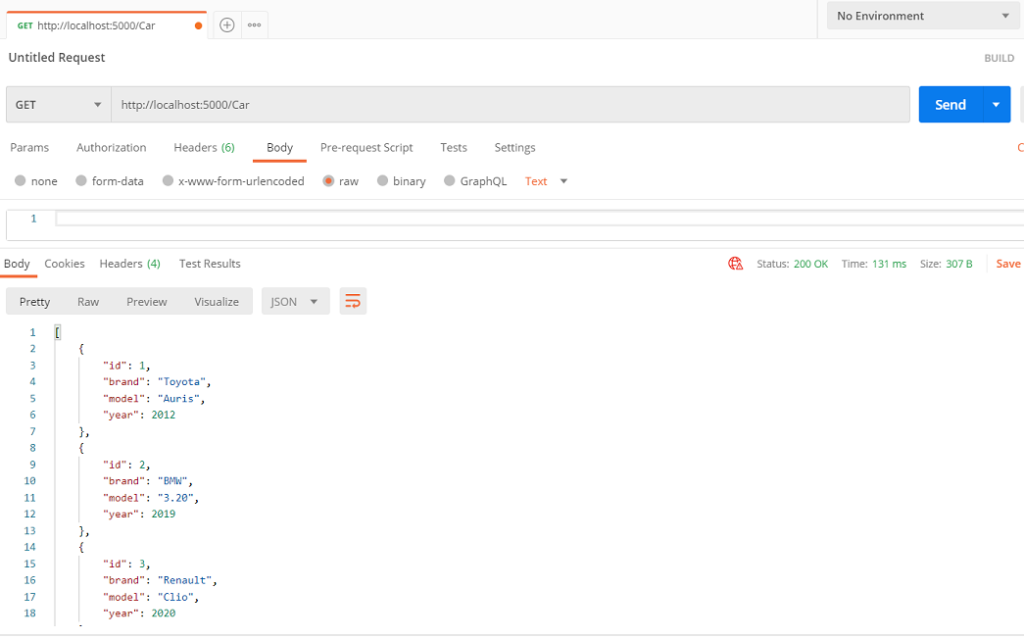Click the request URL input field
Screen dimensions: 1024x638
click(511, 104)
